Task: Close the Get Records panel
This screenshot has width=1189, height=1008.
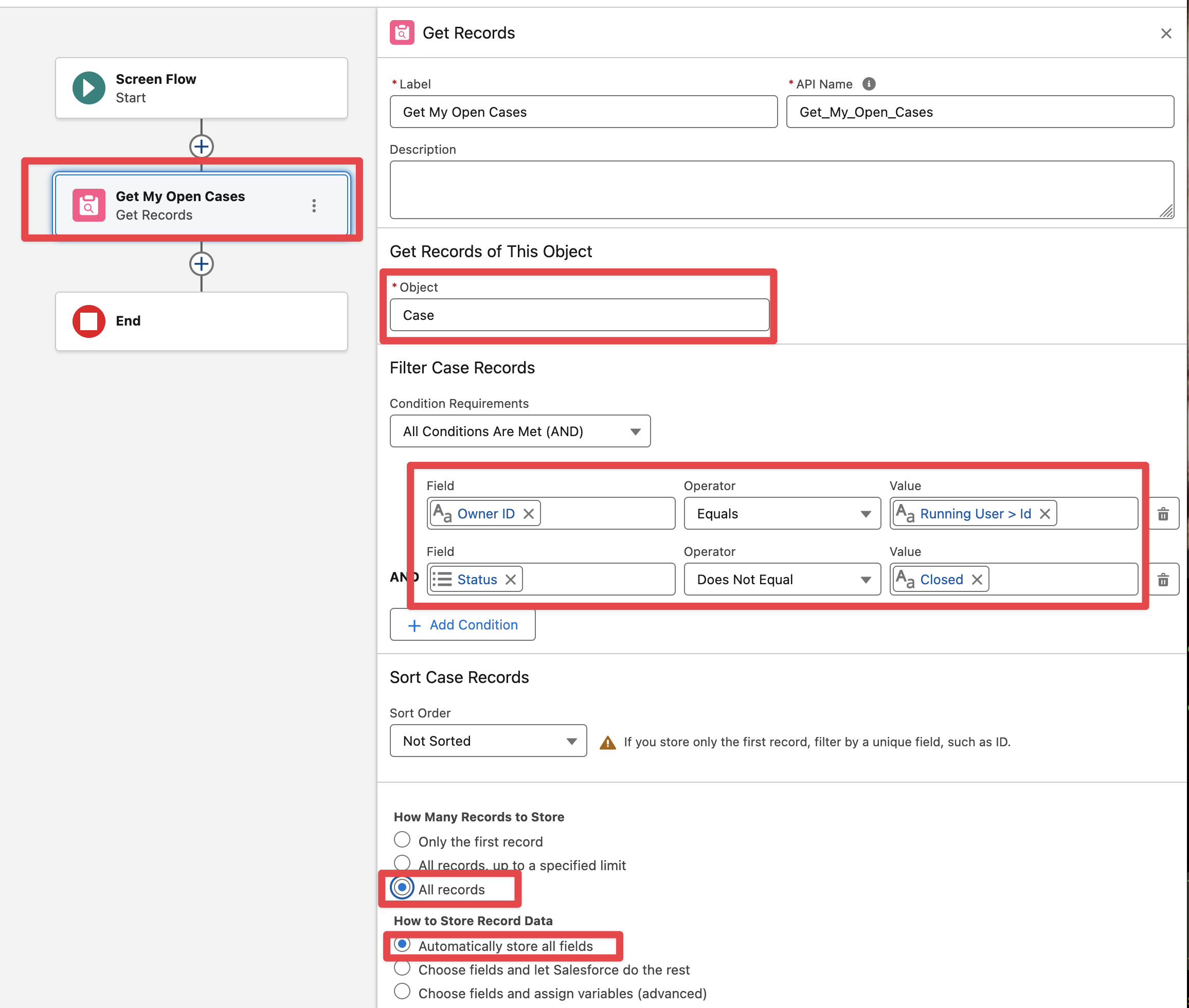Action: (x=1166, y=34)
